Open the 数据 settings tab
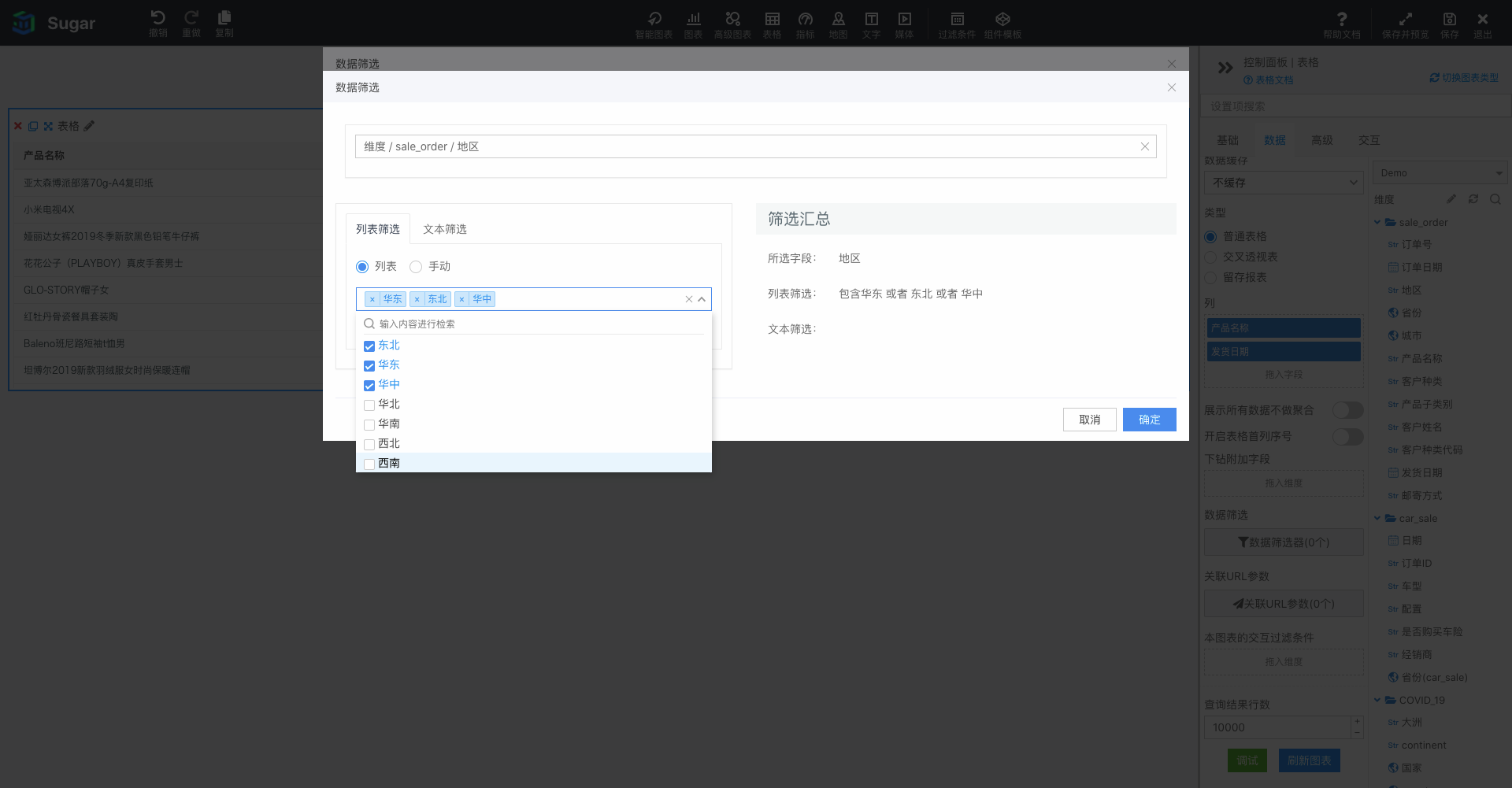The image size is (1512, 788). click(x=1275, y=140)
